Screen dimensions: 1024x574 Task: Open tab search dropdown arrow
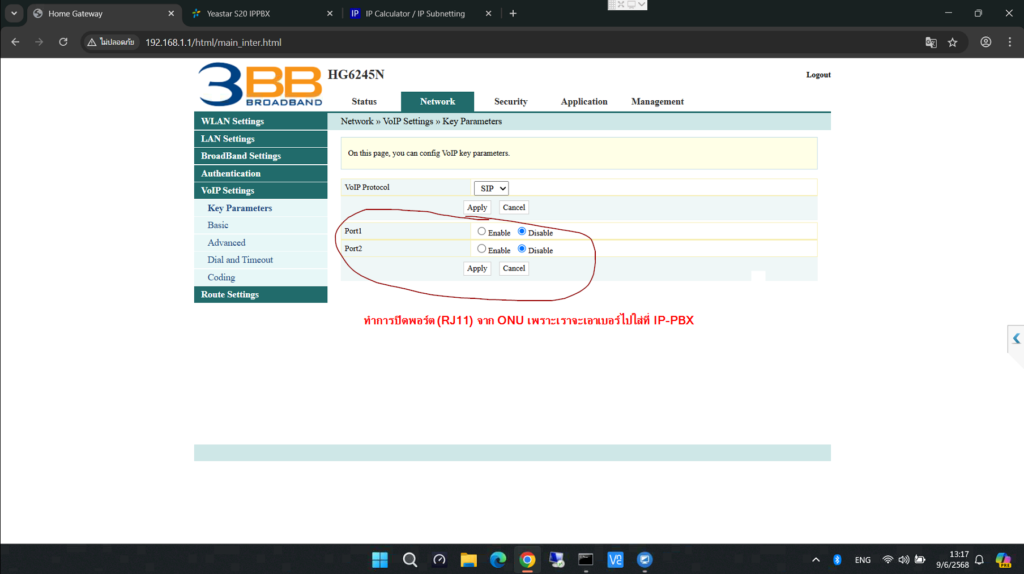[x=14, y=13]
